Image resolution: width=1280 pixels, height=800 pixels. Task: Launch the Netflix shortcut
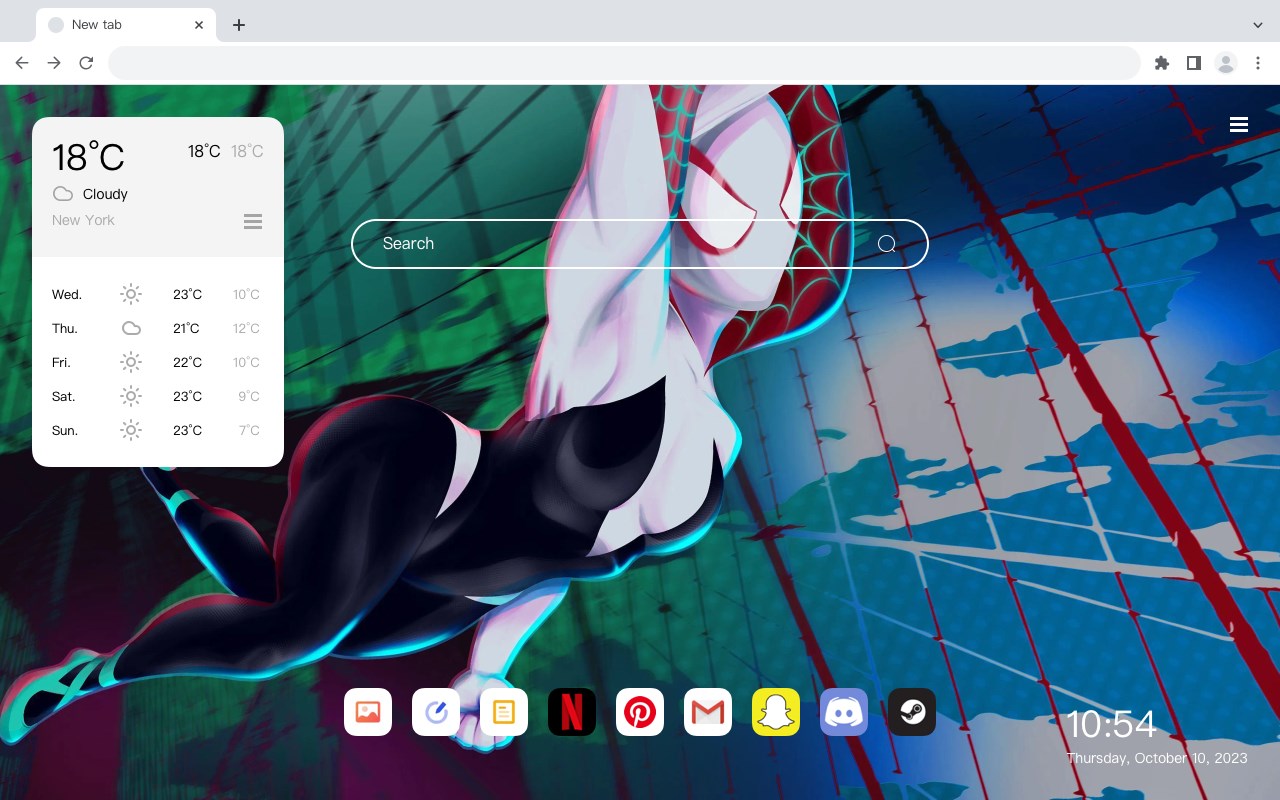coord(572,712)
